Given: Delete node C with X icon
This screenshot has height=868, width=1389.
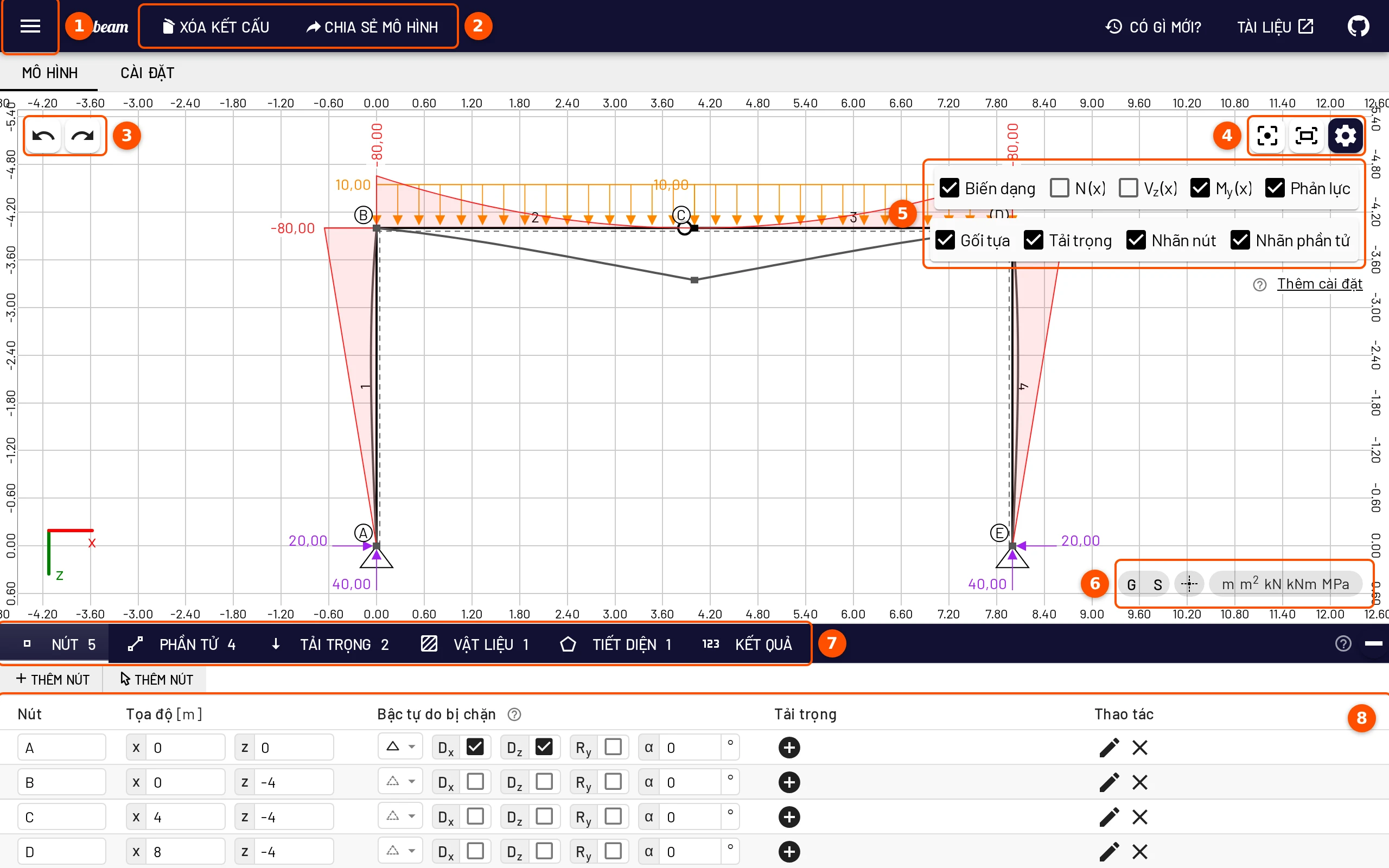Looking at the screenshot, I should click(1140, 817).
